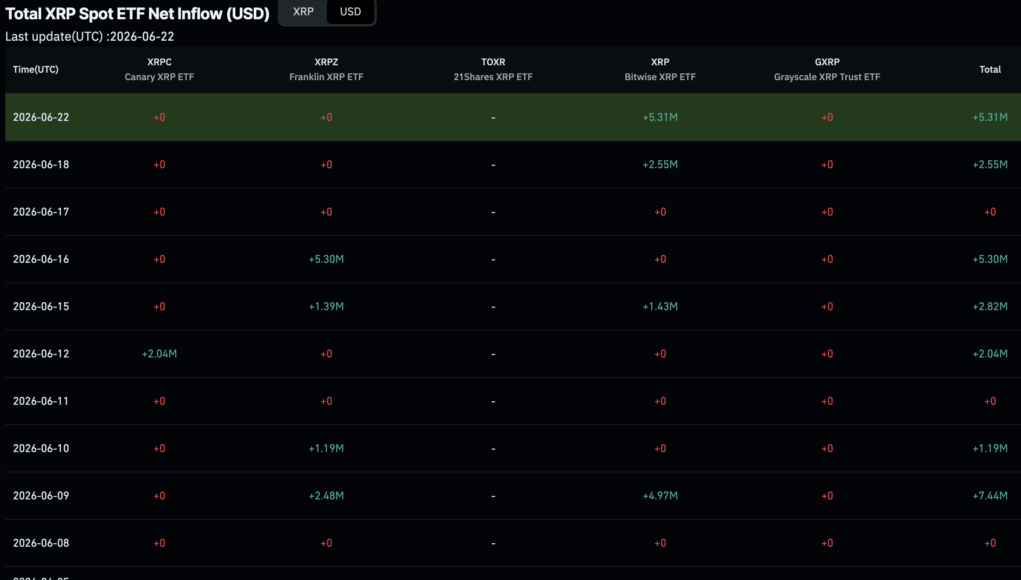Select the 2026-06-11 date cell
Viewport: 1021px width, 580px height.
pyautogui.click(x=41, y=401)
